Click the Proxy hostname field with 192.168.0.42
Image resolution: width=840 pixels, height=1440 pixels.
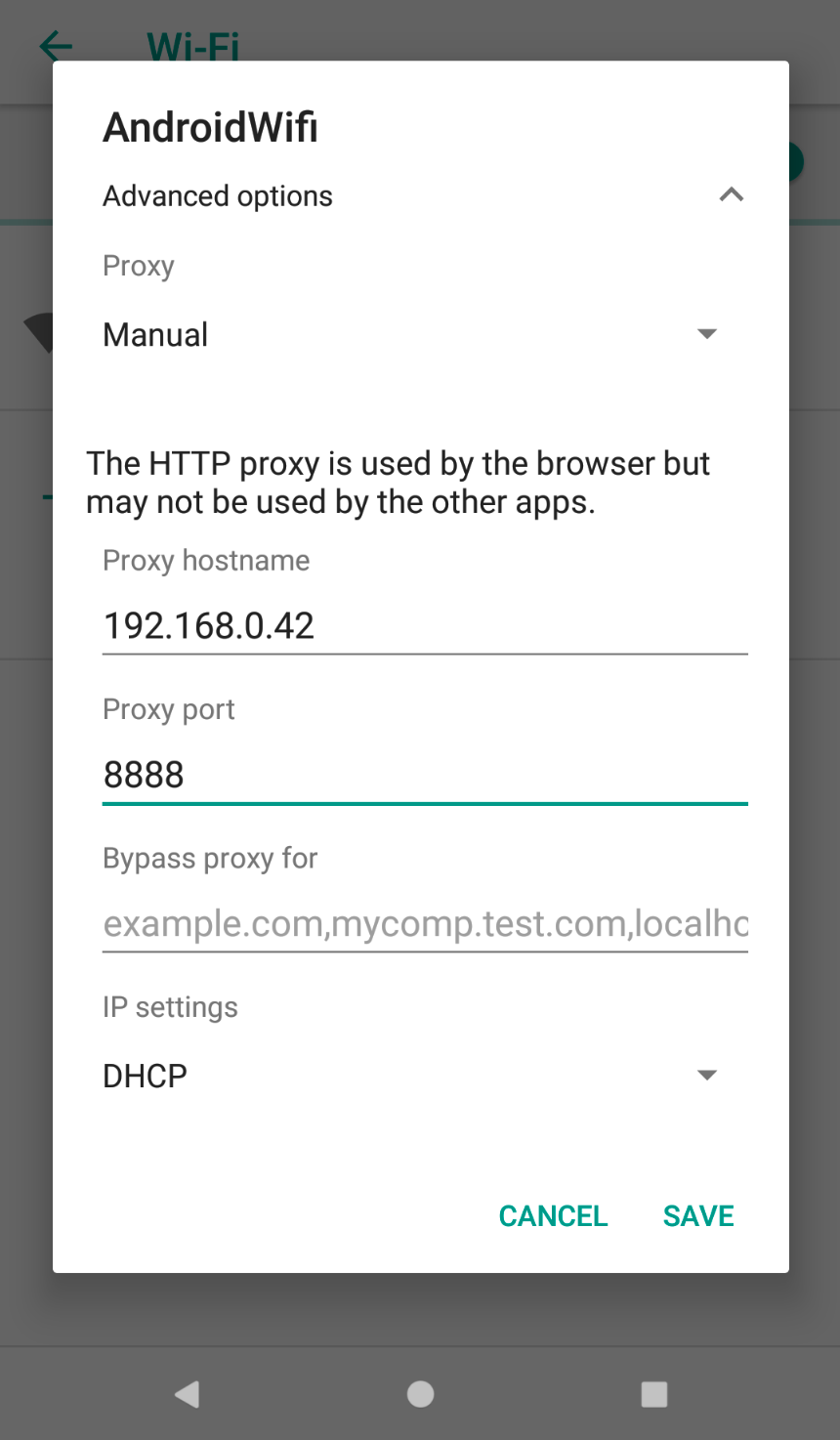click(x=425, y=626)
